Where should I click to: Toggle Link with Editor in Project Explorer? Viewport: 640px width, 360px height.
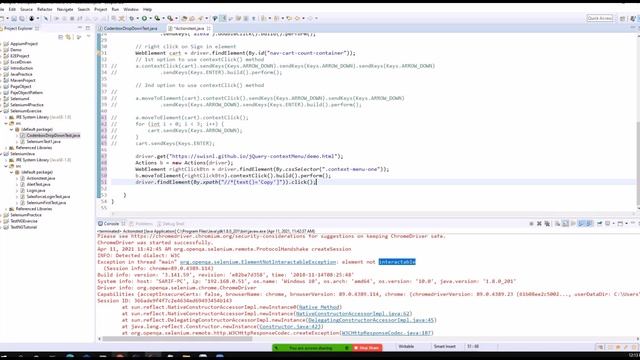[68, 37]
